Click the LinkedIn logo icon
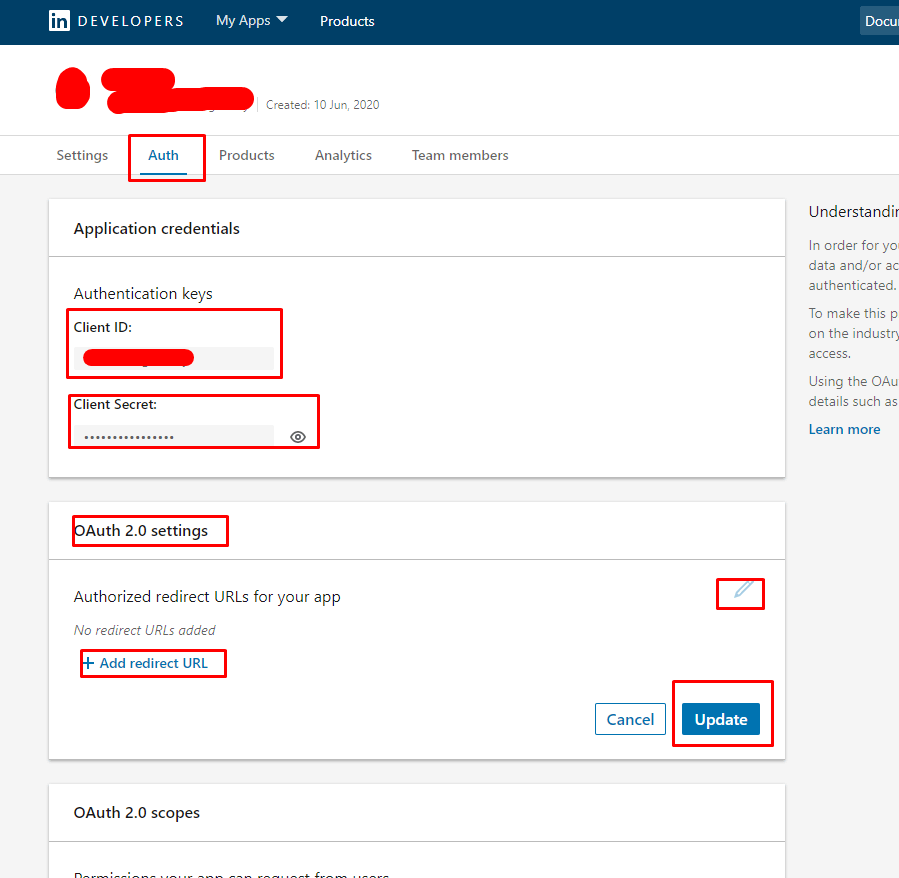899x878 pixels. 59,21
